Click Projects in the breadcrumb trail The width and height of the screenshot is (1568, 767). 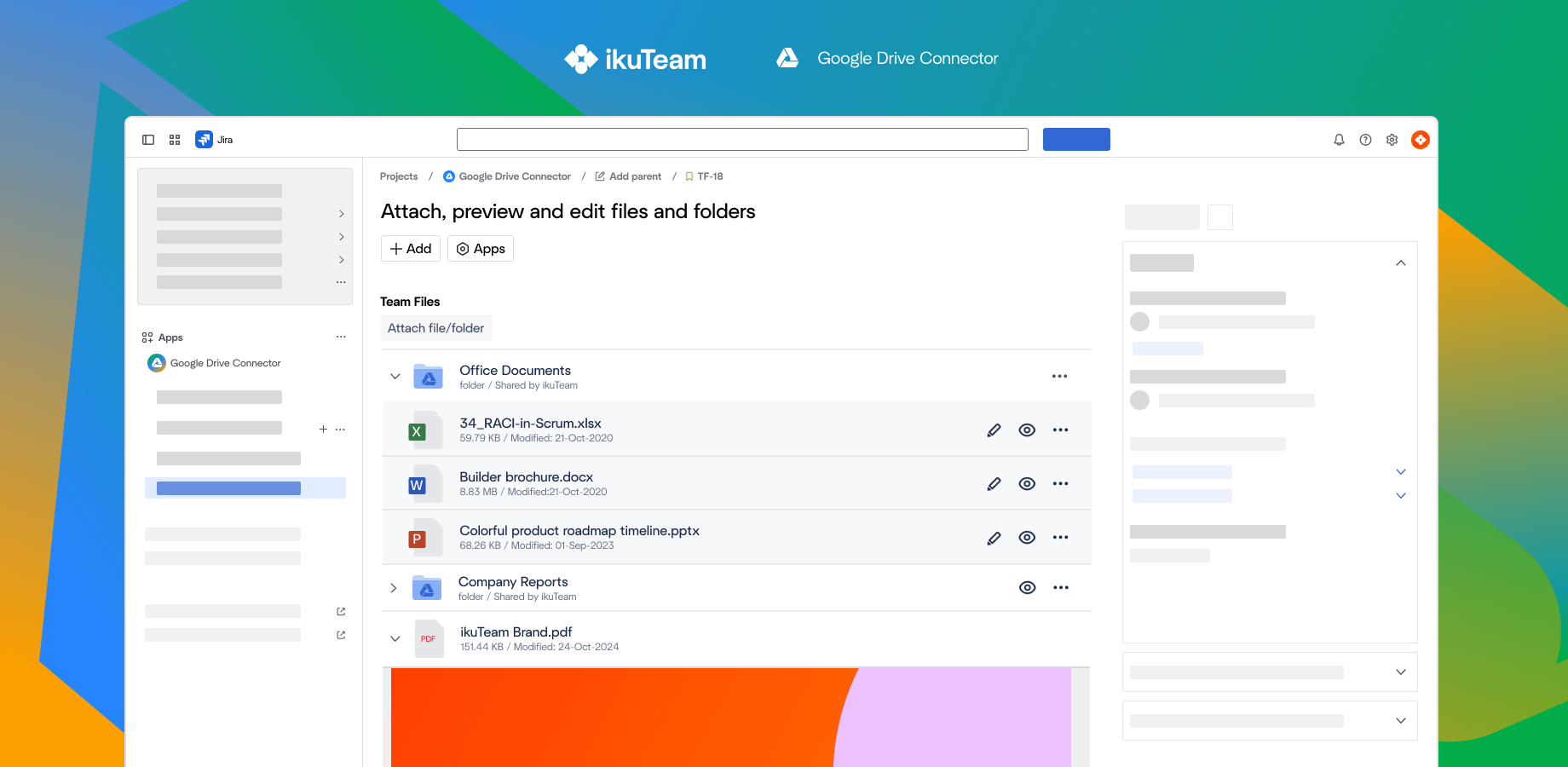click(x=399, y=176)
